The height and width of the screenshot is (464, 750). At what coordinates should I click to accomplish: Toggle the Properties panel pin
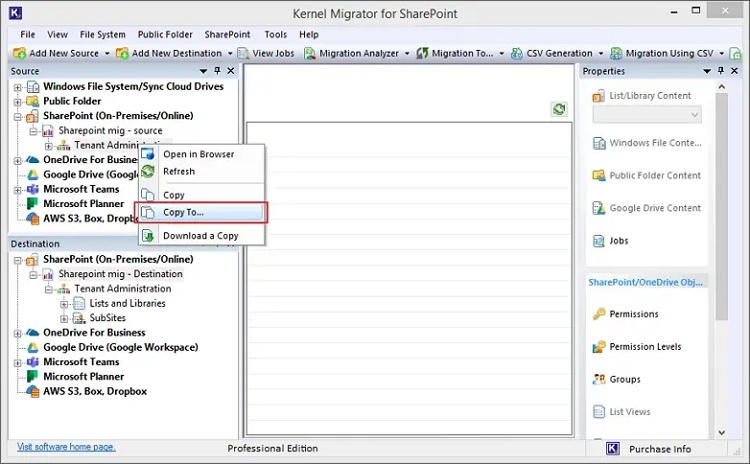(x=719, y=71)
